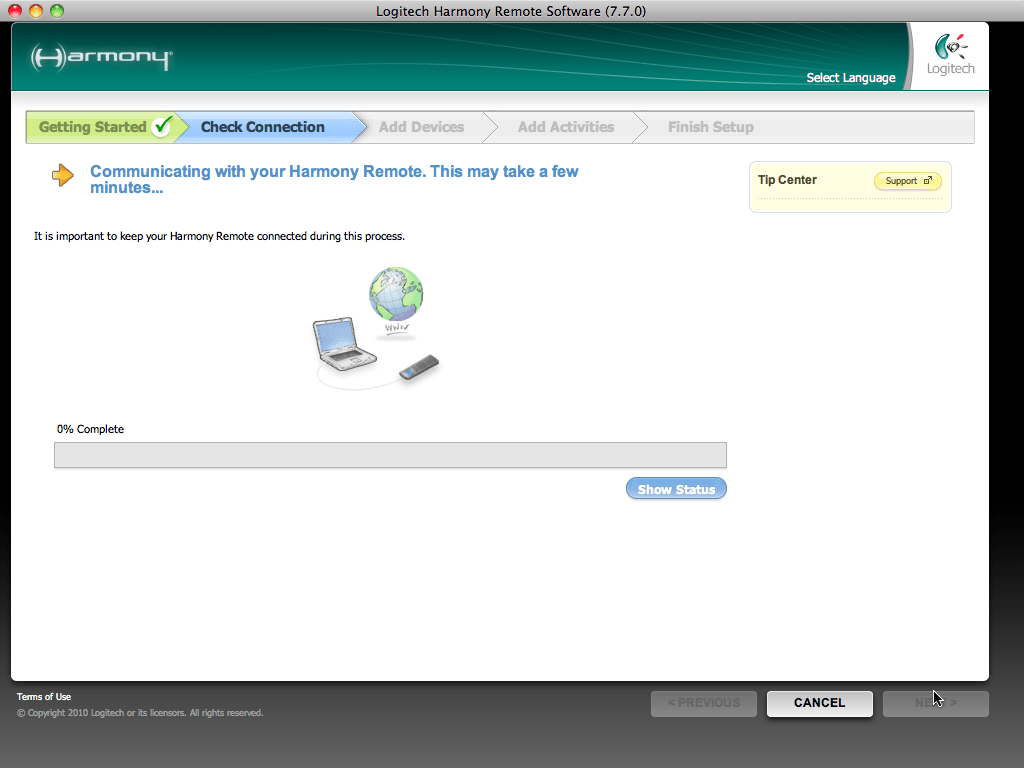Click the Tip Center panel title
The height and width of the screenshot is (768, 1024).
click(x=787, y=180)
